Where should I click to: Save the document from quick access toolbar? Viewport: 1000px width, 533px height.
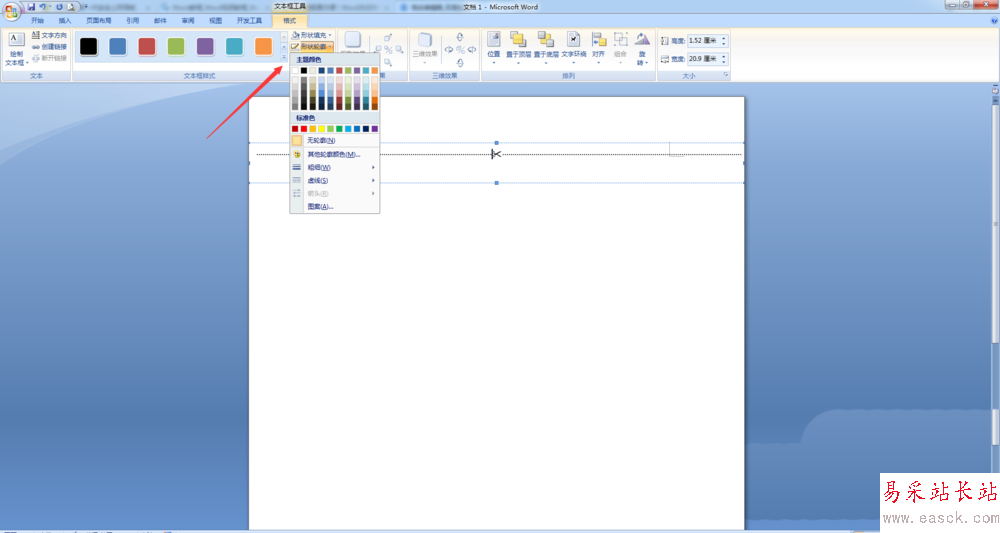coord(31,6)
